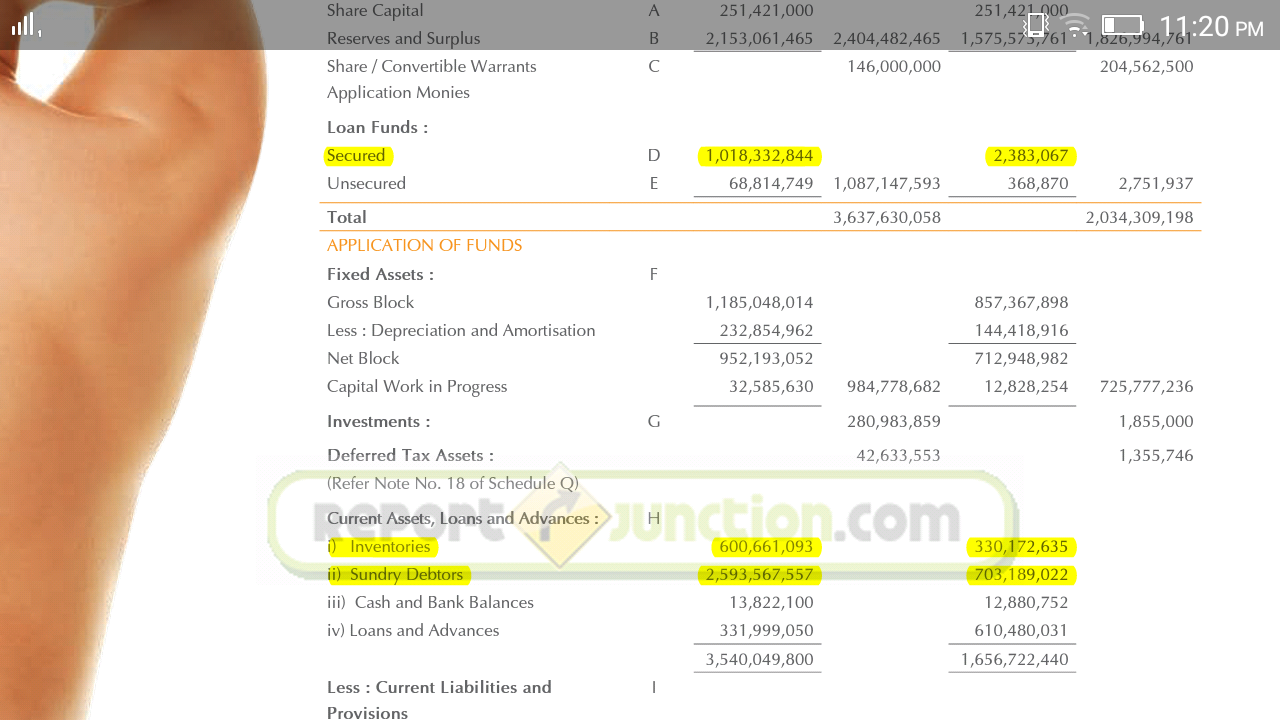Select the 'Fixed Assets :' heading
1280x720 pixels.
380,274
